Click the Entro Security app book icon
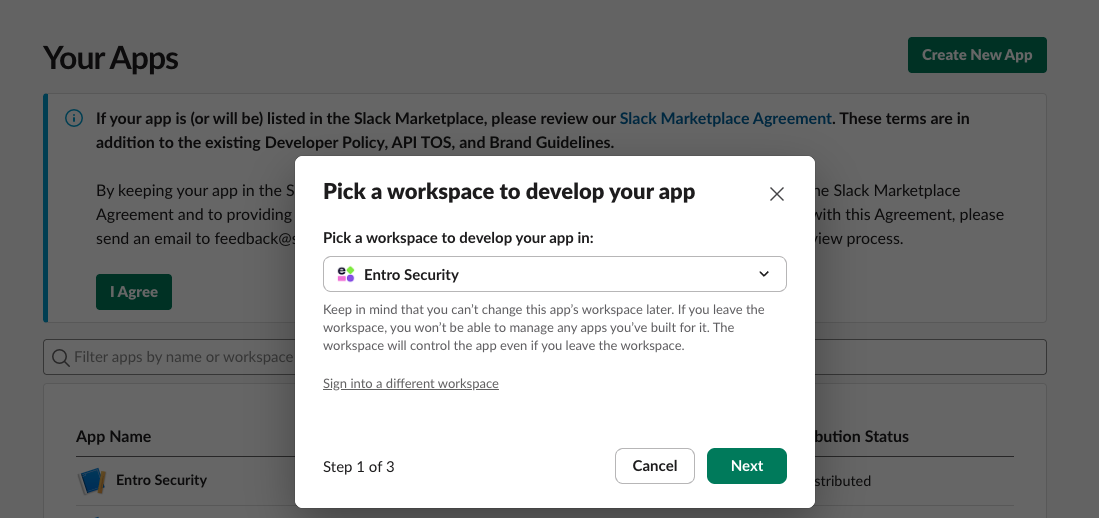Image resolution: width=1099 pixels, height=518 pixels. (92, 482)
